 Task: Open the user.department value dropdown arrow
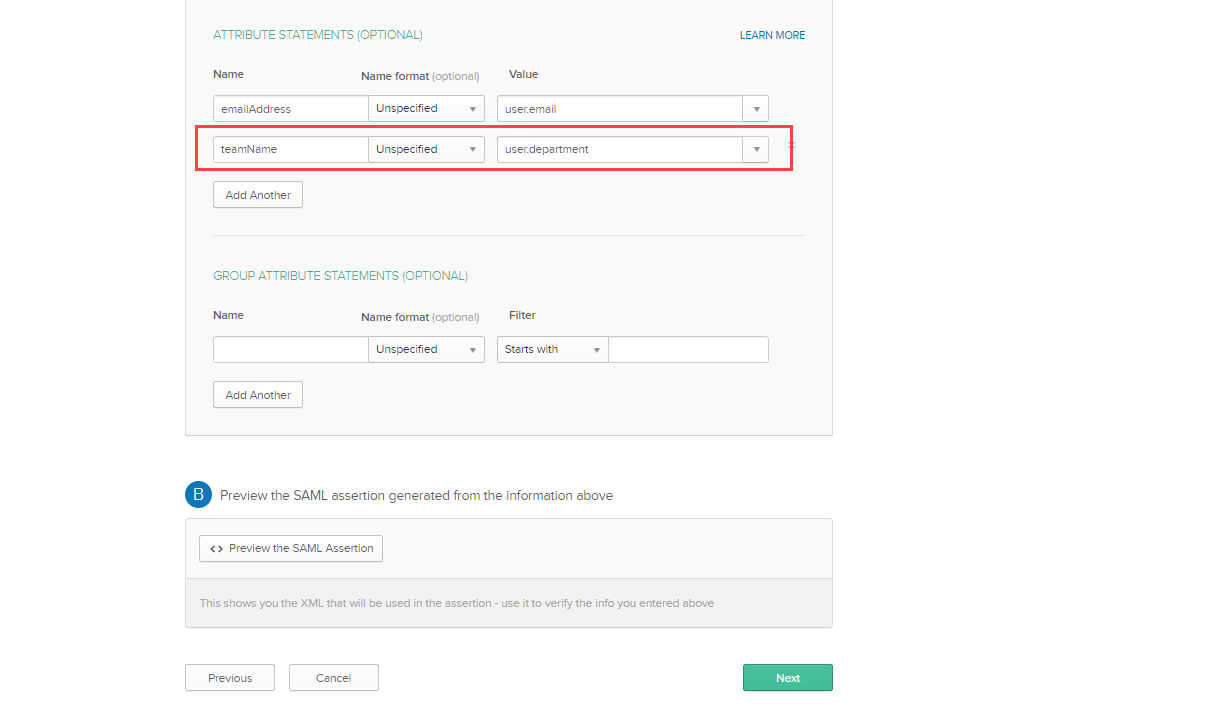pos(756,149)
